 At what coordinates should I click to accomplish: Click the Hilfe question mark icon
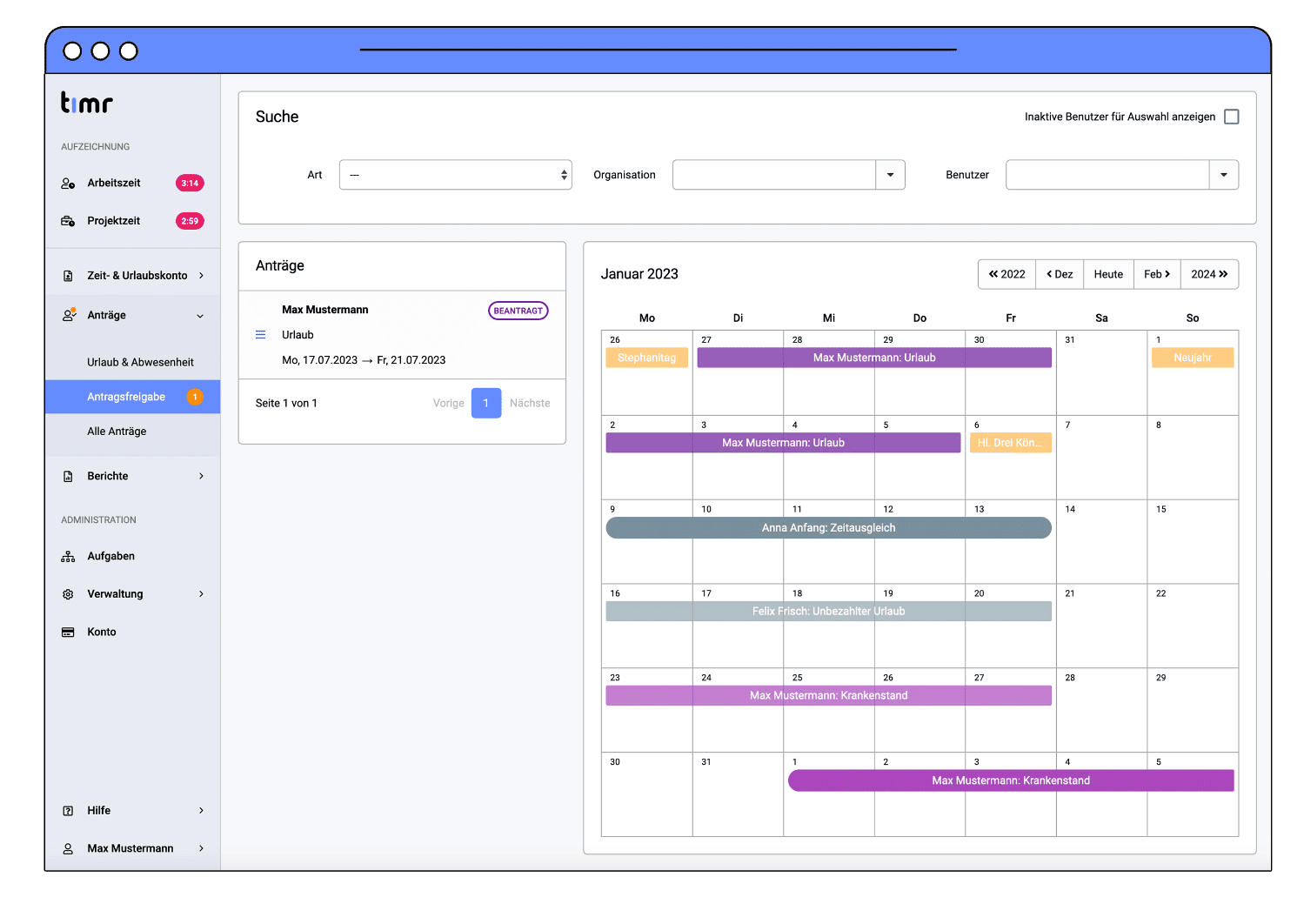(68, 811)
